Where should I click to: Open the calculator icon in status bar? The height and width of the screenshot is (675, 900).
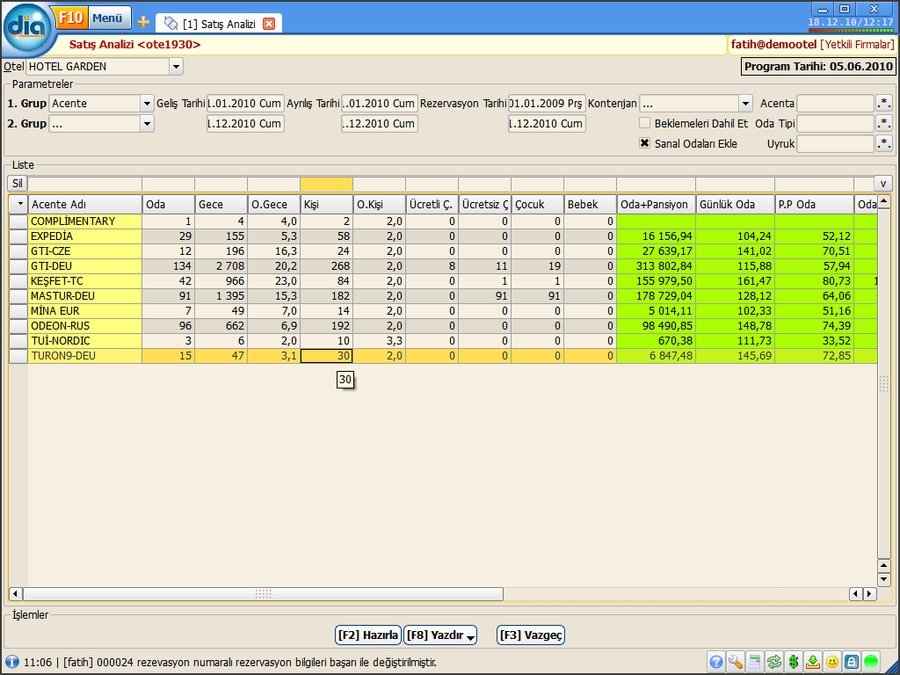[x=755, y=662]
